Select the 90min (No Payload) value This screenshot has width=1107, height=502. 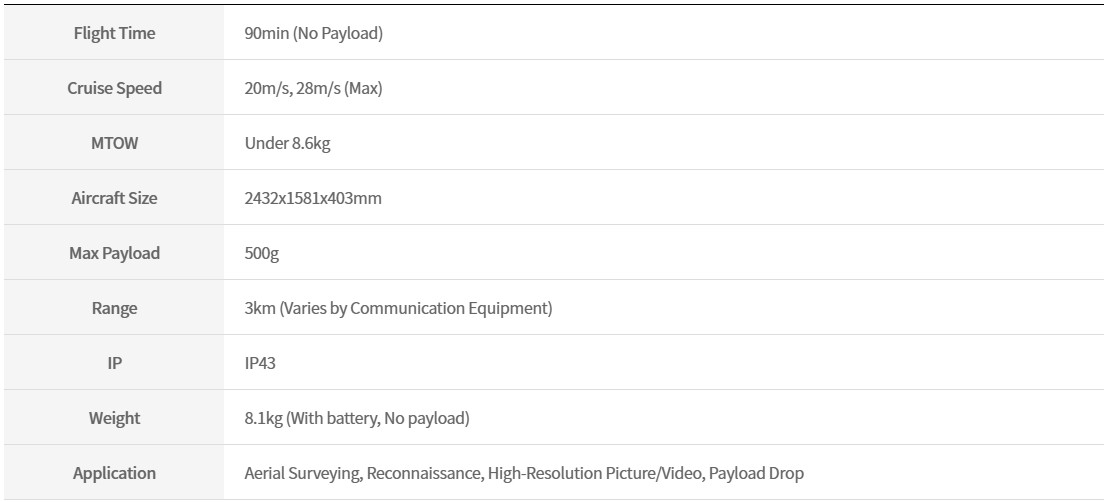(x=313, y=33)
